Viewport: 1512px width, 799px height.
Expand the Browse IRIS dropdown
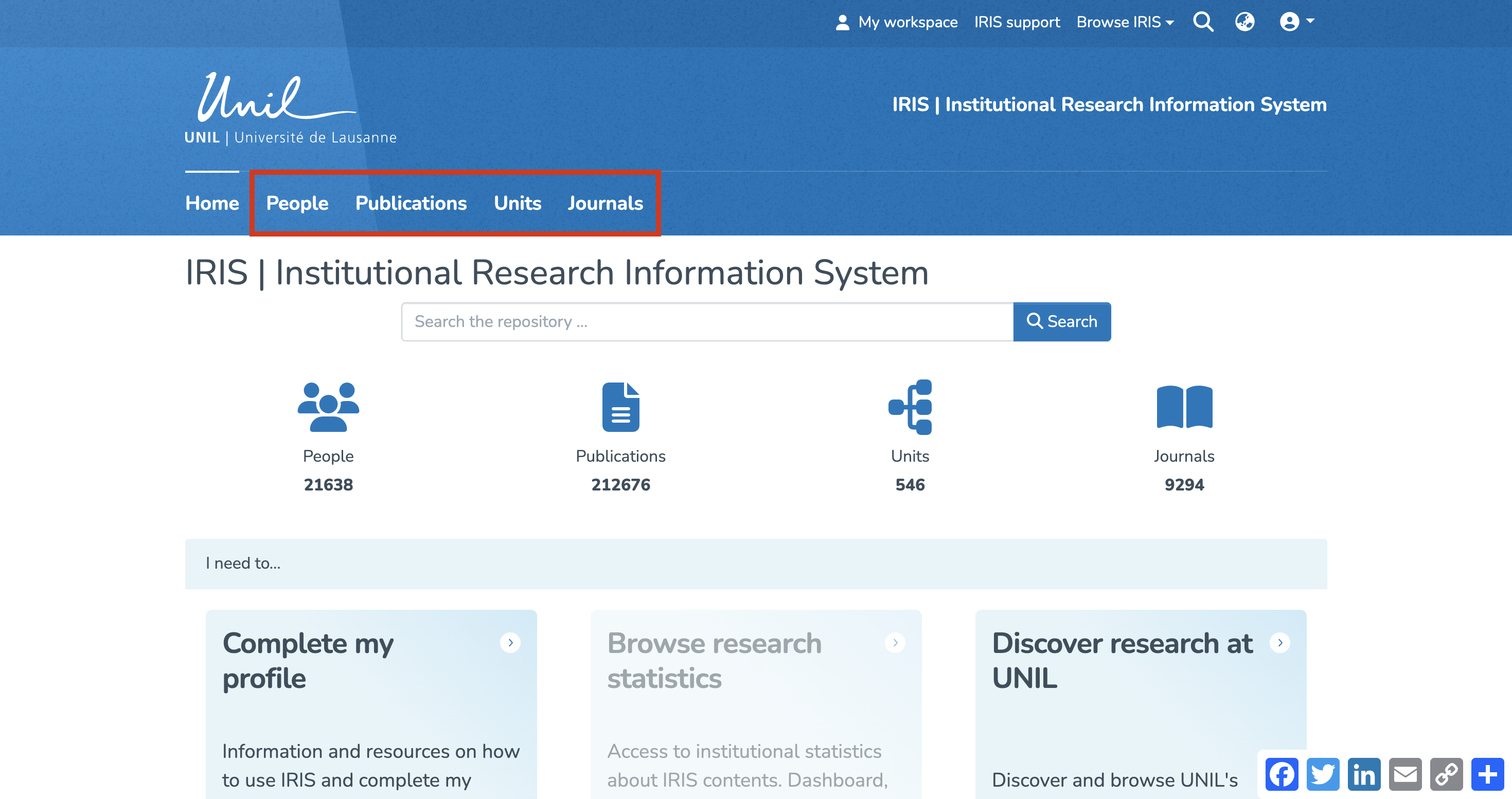pos(1125,22)
